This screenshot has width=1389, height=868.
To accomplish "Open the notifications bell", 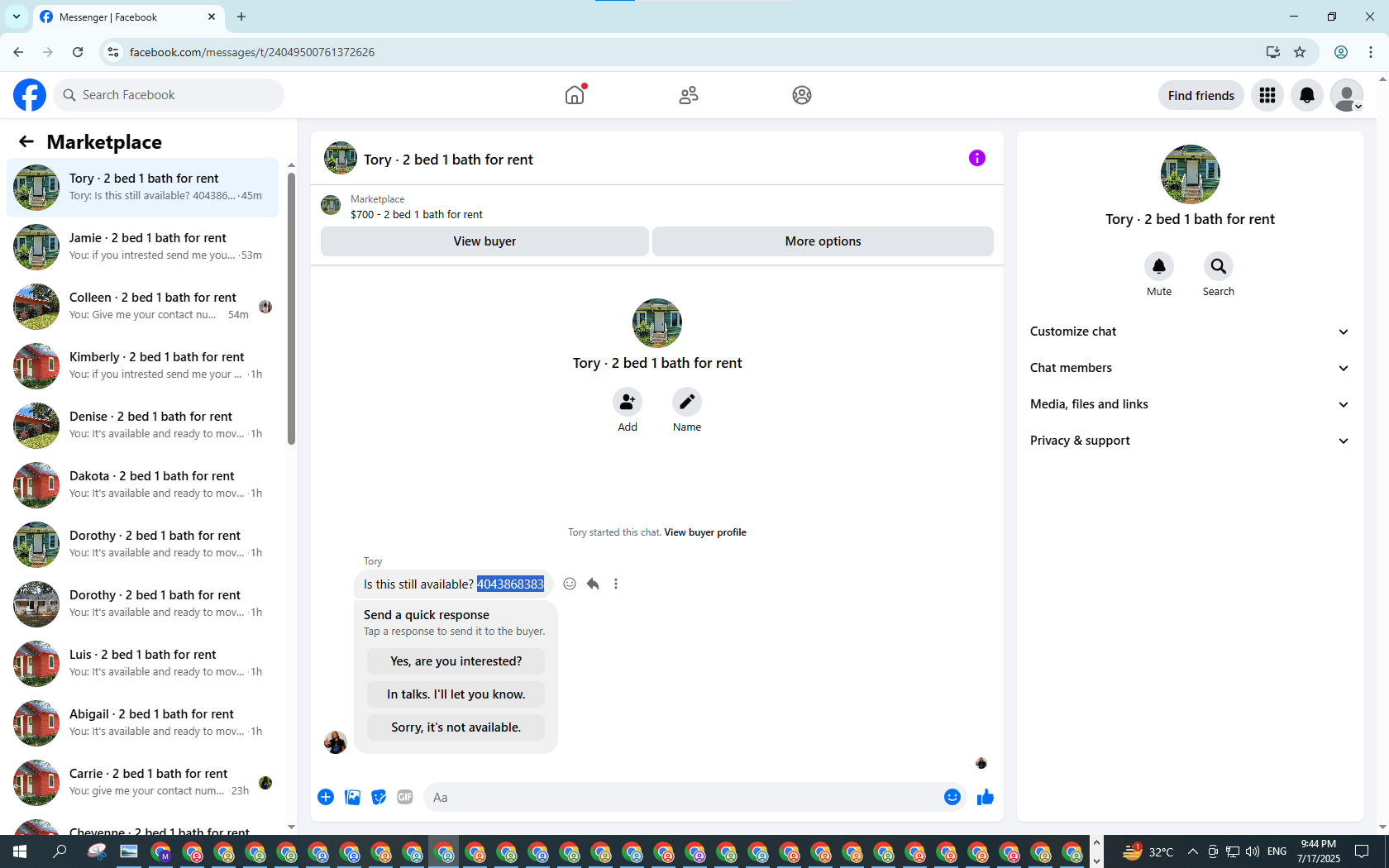I will click(1307, 95).
